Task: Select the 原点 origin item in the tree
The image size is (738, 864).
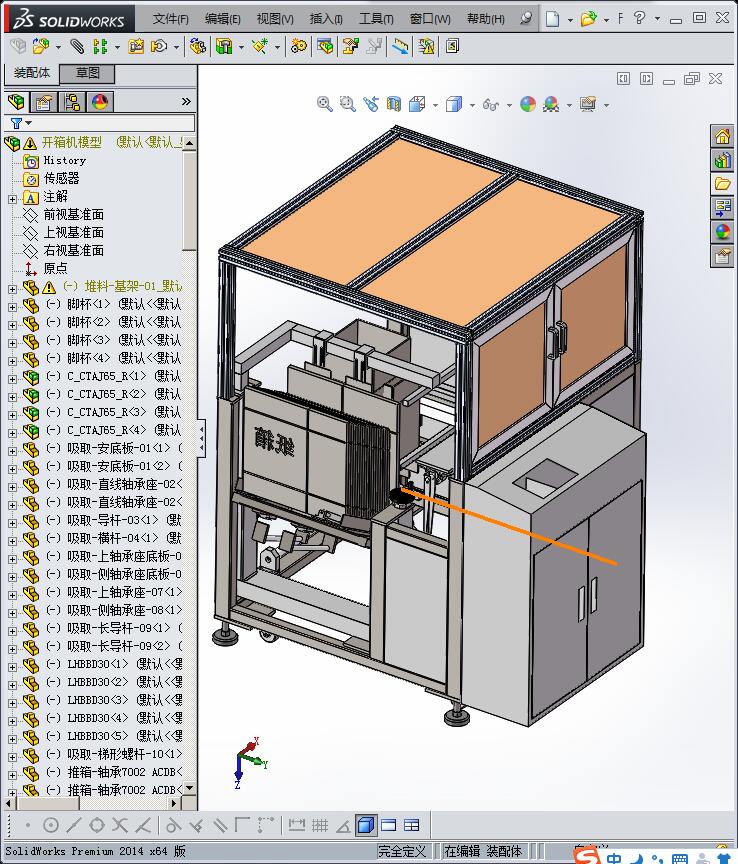Action: [55, 268]
